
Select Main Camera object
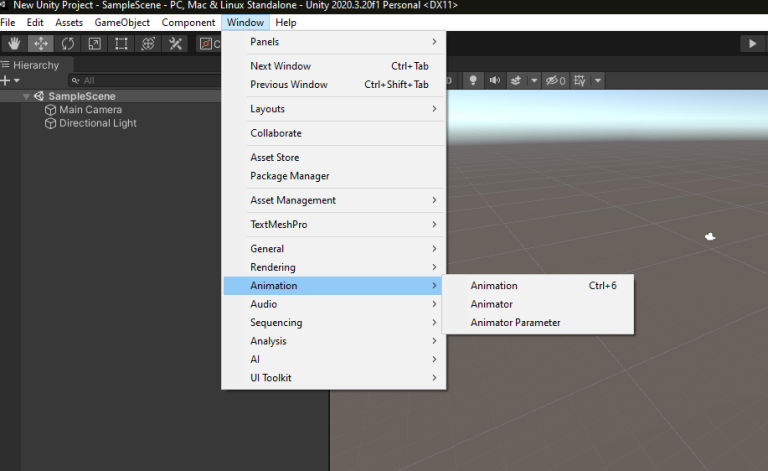pos(90,110)
